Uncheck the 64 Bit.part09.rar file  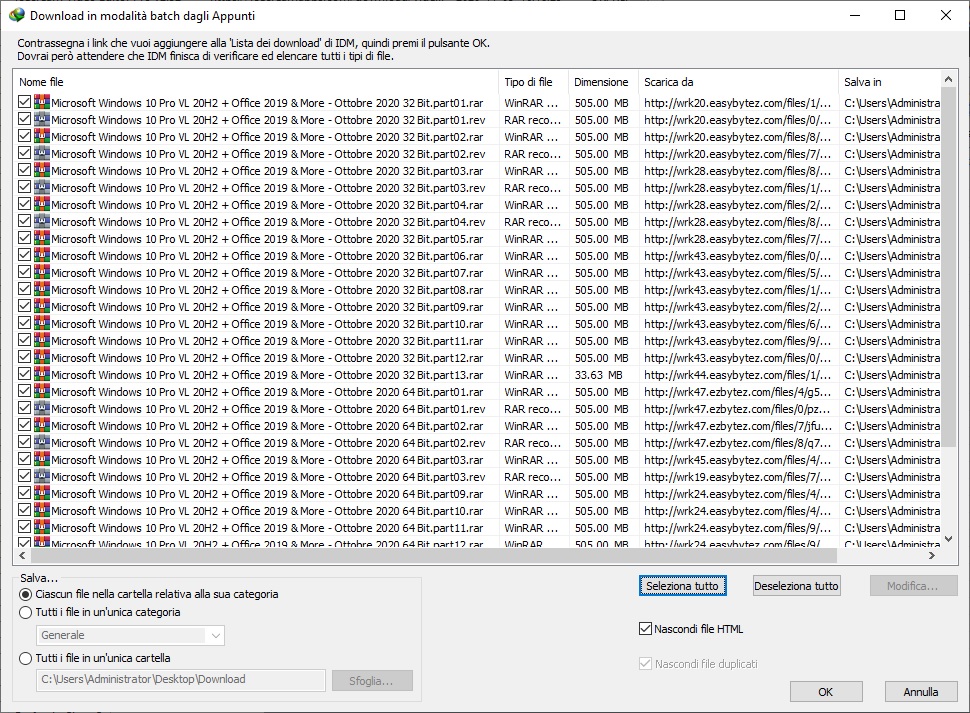click(25, 493)
